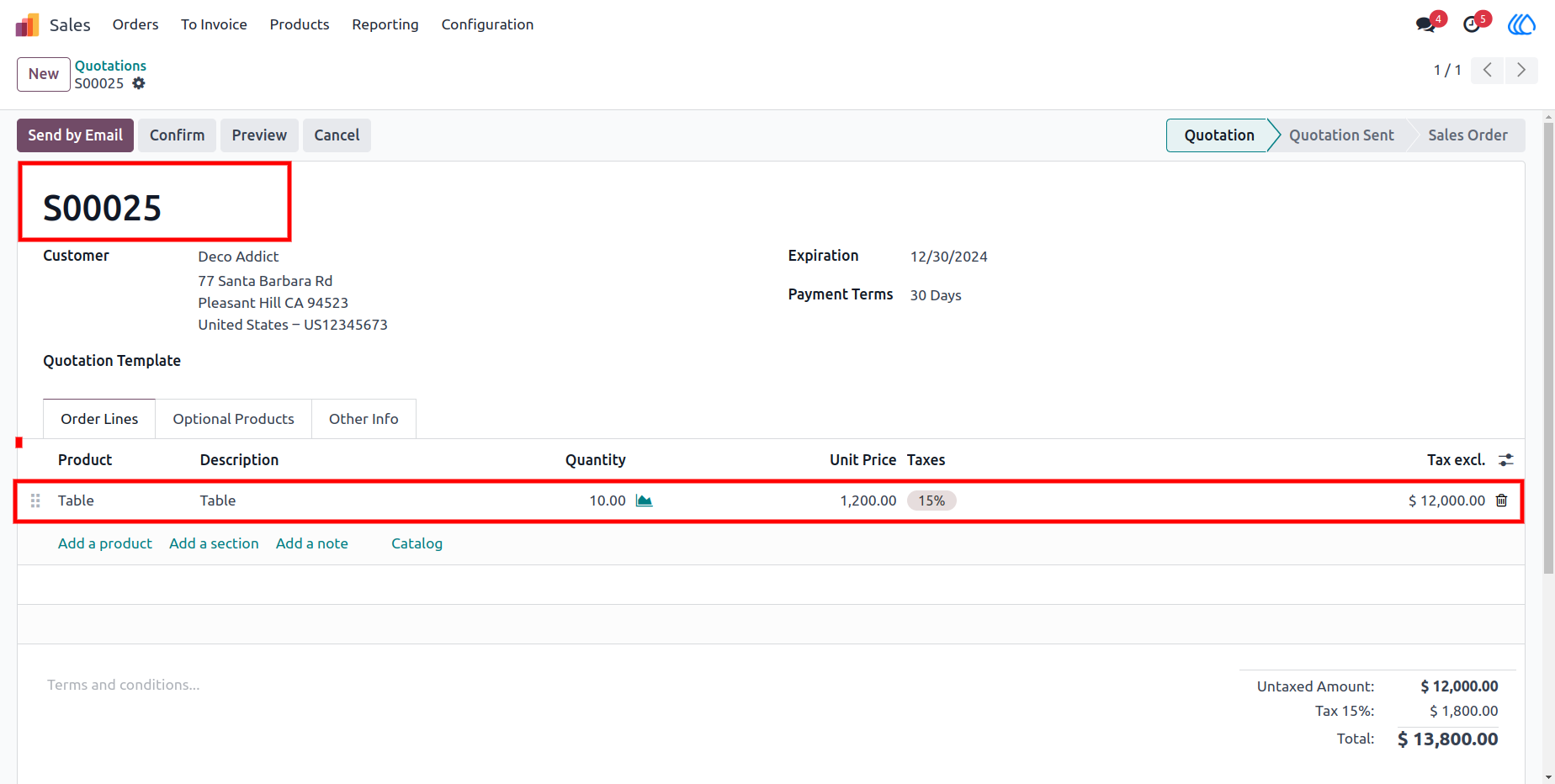Select the Quotation Sent status stage
The height and width of the screenshot is (784, 1555).
pyautogui.click(x=1341, y=135)
